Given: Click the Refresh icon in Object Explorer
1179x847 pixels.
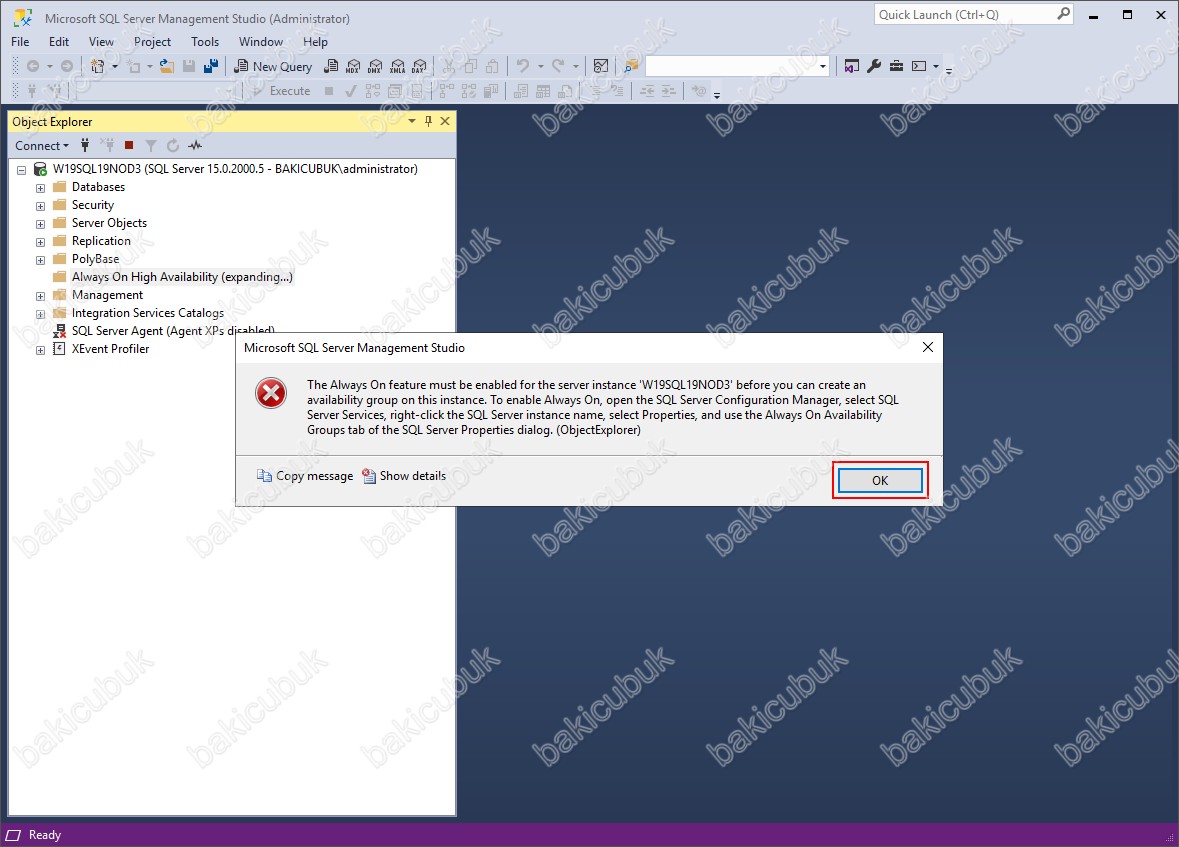Looking at the screenshot, I should click(173, 145).
